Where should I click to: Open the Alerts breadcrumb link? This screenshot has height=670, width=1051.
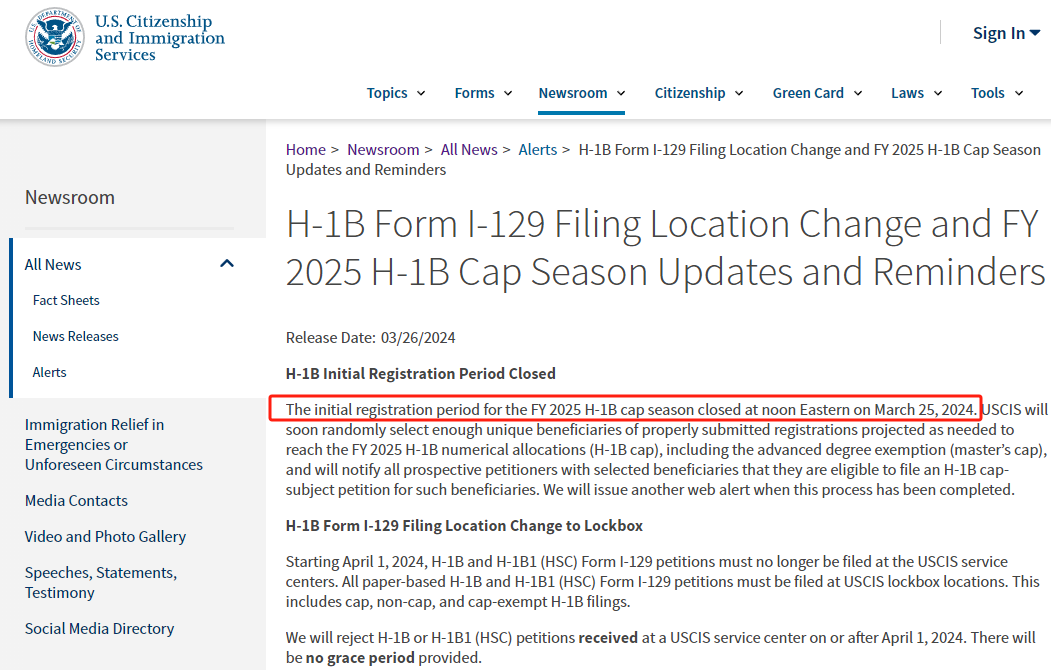[x=538, y=149]
